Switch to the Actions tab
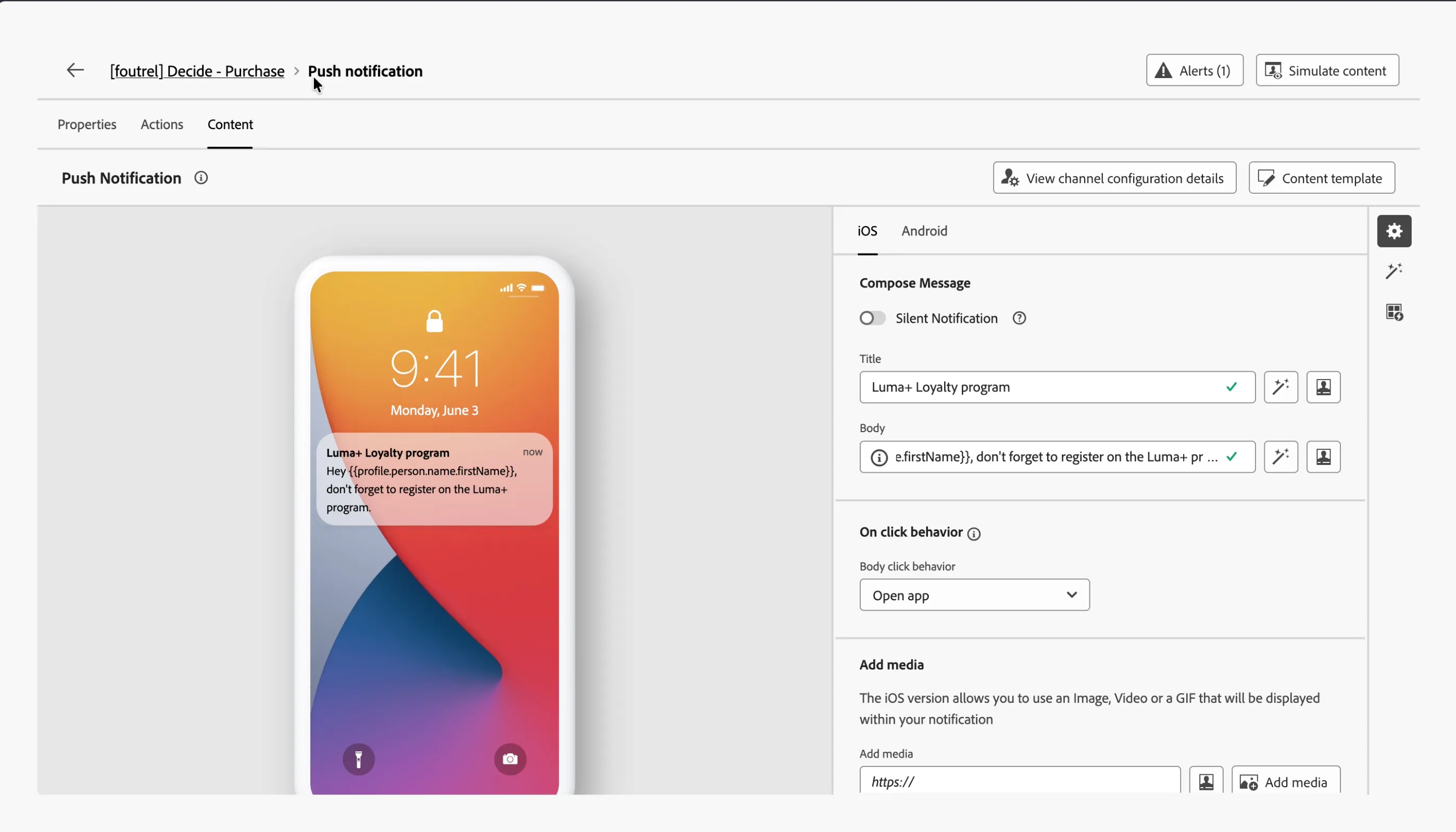The width and height of the screenshot is (1456, 832). point(162,124)
